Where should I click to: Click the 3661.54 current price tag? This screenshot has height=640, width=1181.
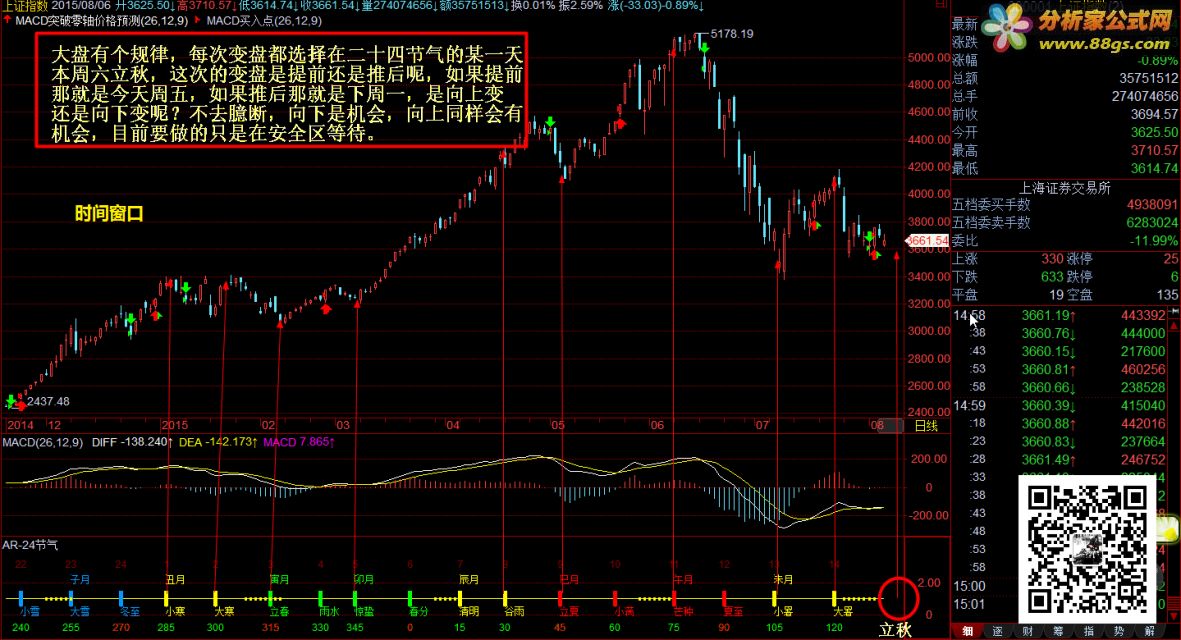927,241
